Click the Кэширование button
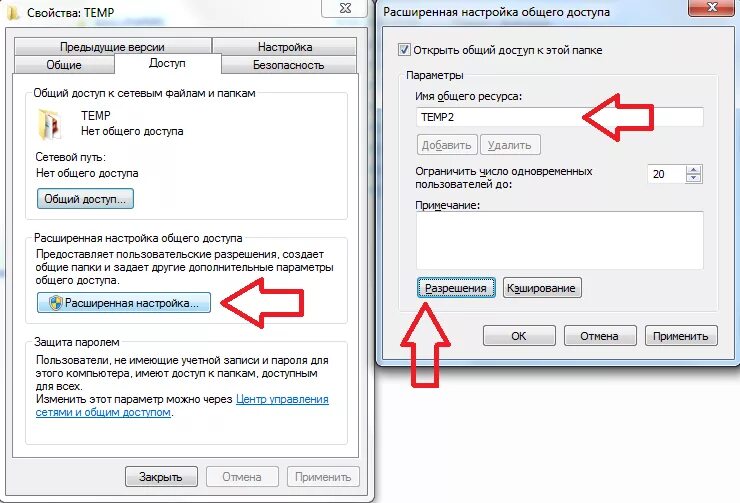Screen dimensions: 740x503 [542, 288]
